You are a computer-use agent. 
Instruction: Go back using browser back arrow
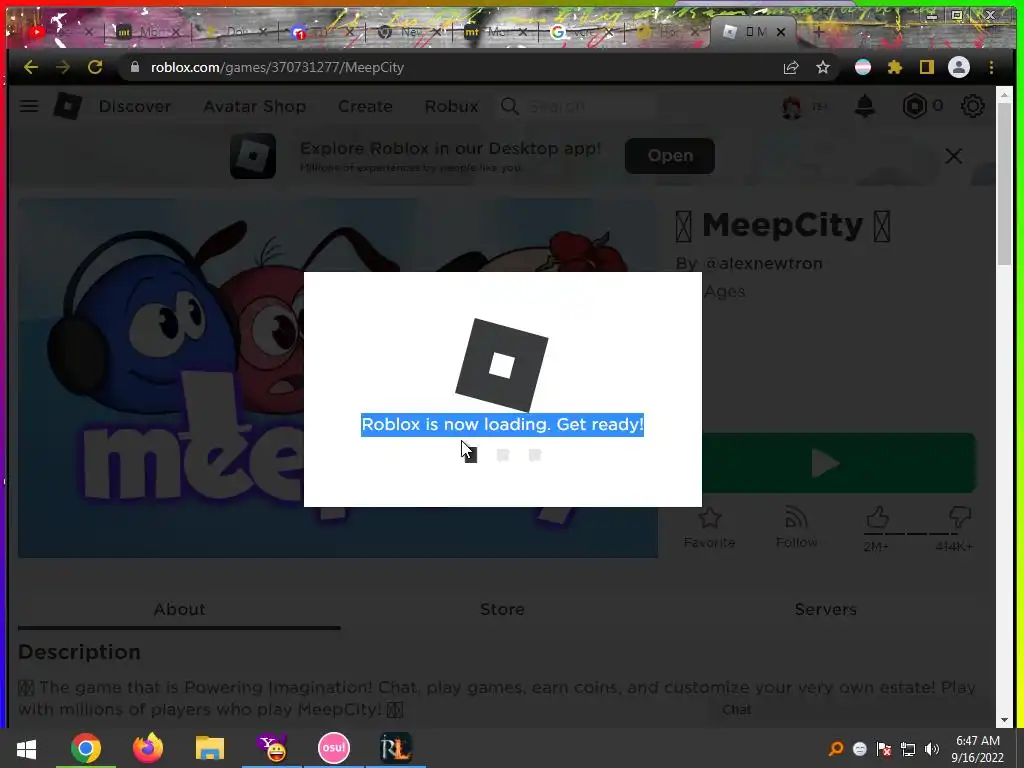pos(31,67)
